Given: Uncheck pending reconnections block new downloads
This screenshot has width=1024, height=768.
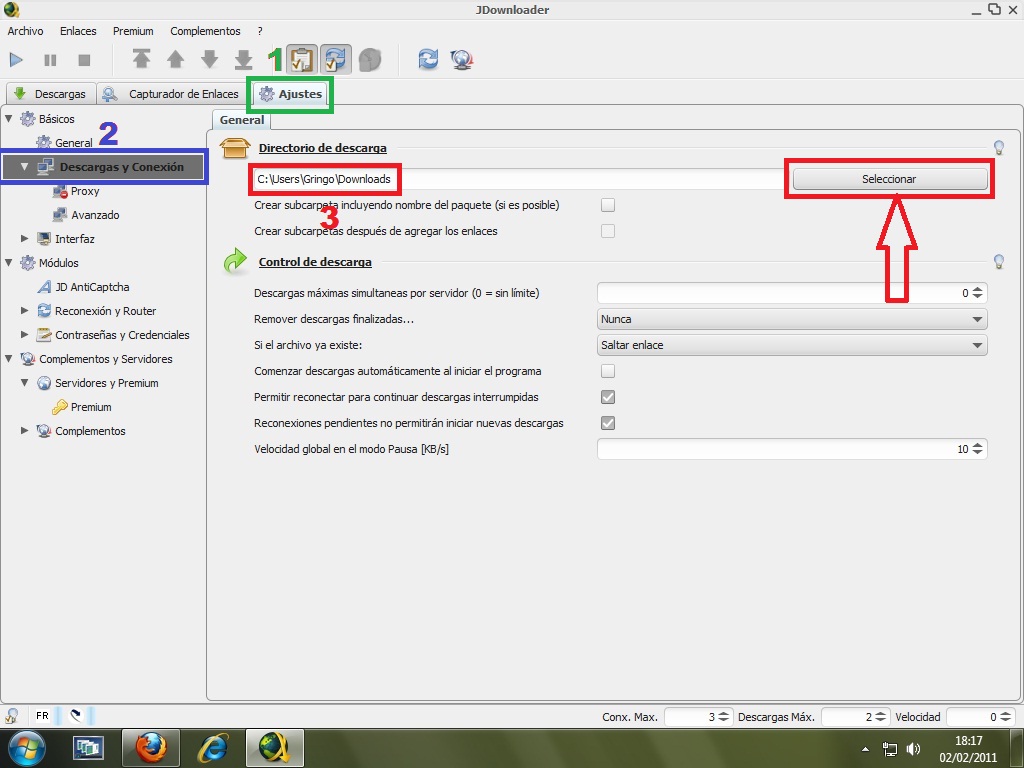Looking at the screenshot, I should point(608,423).
